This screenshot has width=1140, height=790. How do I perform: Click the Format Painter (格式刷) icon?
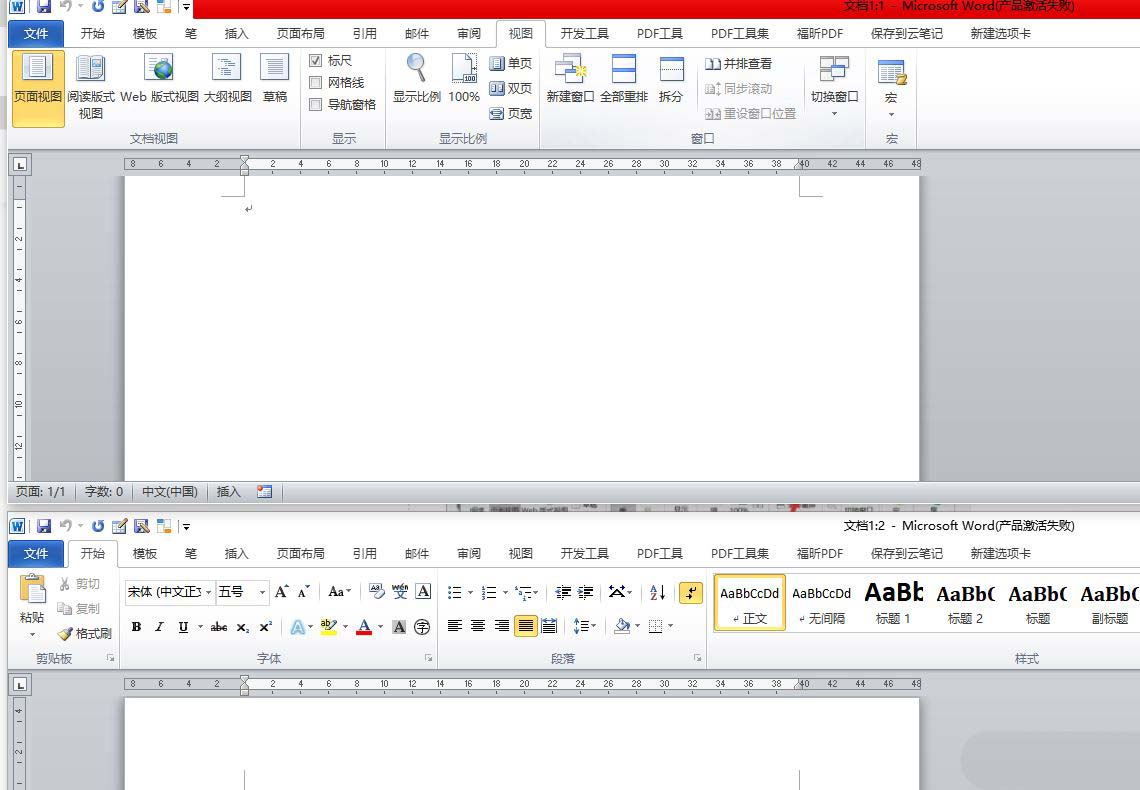66,634
